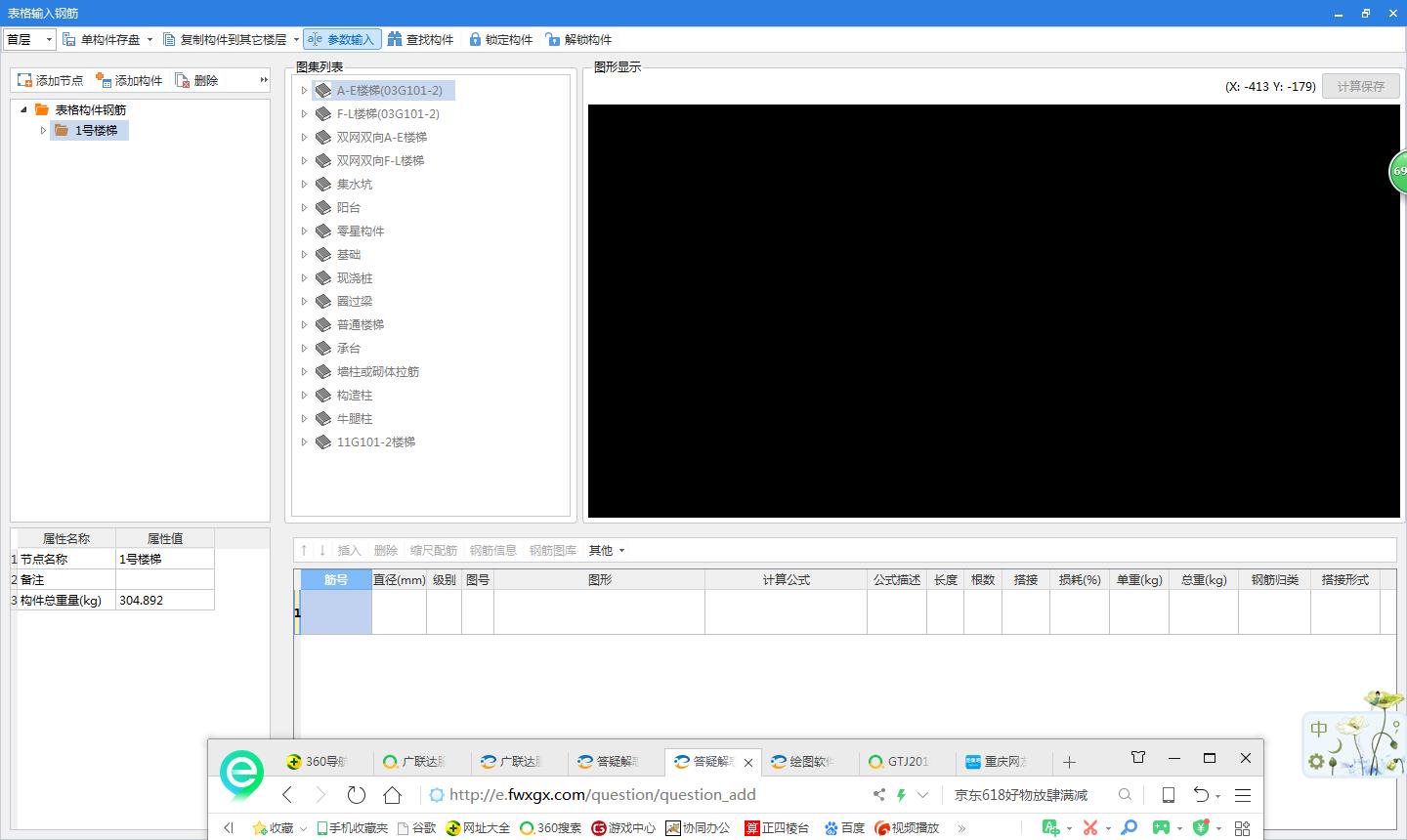Screen dimensions: 1407x840
Task: Click the 阳台 book icon
Action: (322, 207)
